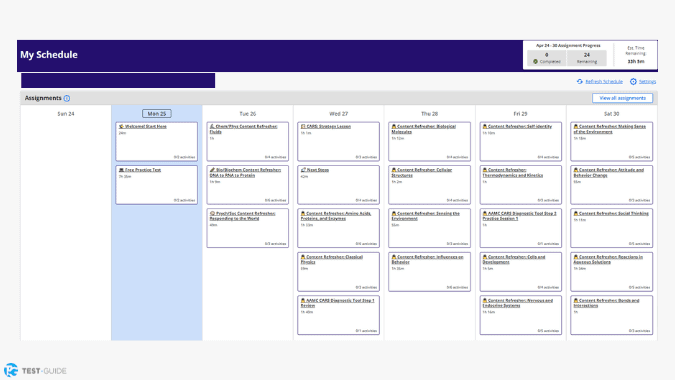Click the Next Steps card icon

click(x=303, y=170)
